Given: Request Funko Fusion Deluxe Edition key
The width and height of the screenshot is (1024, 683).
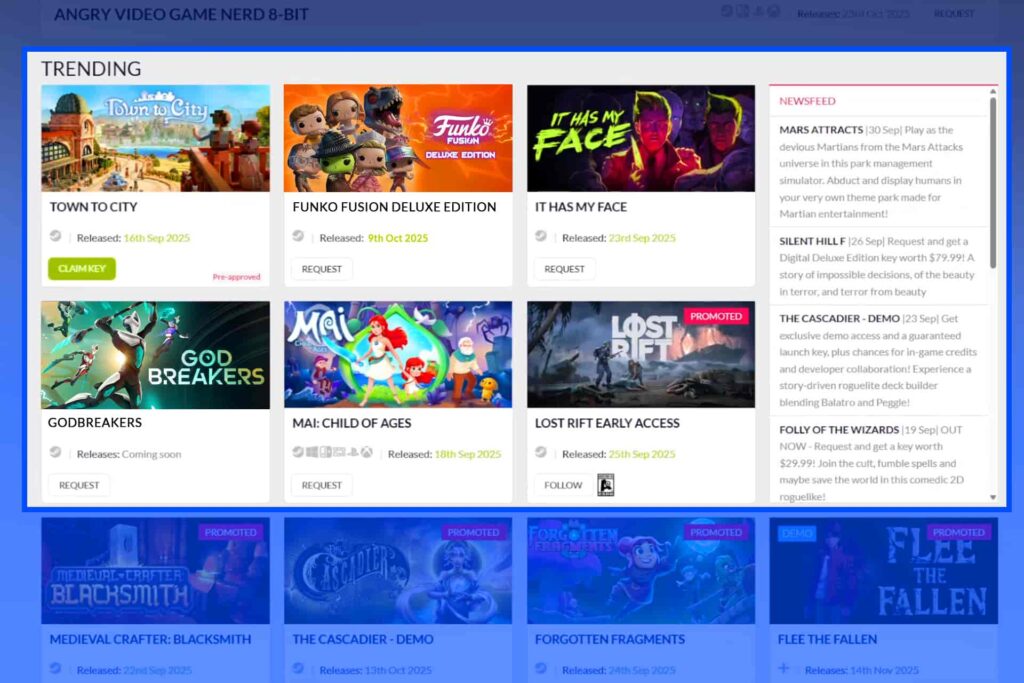Looking at the screenshot, I should coord(321,269).
